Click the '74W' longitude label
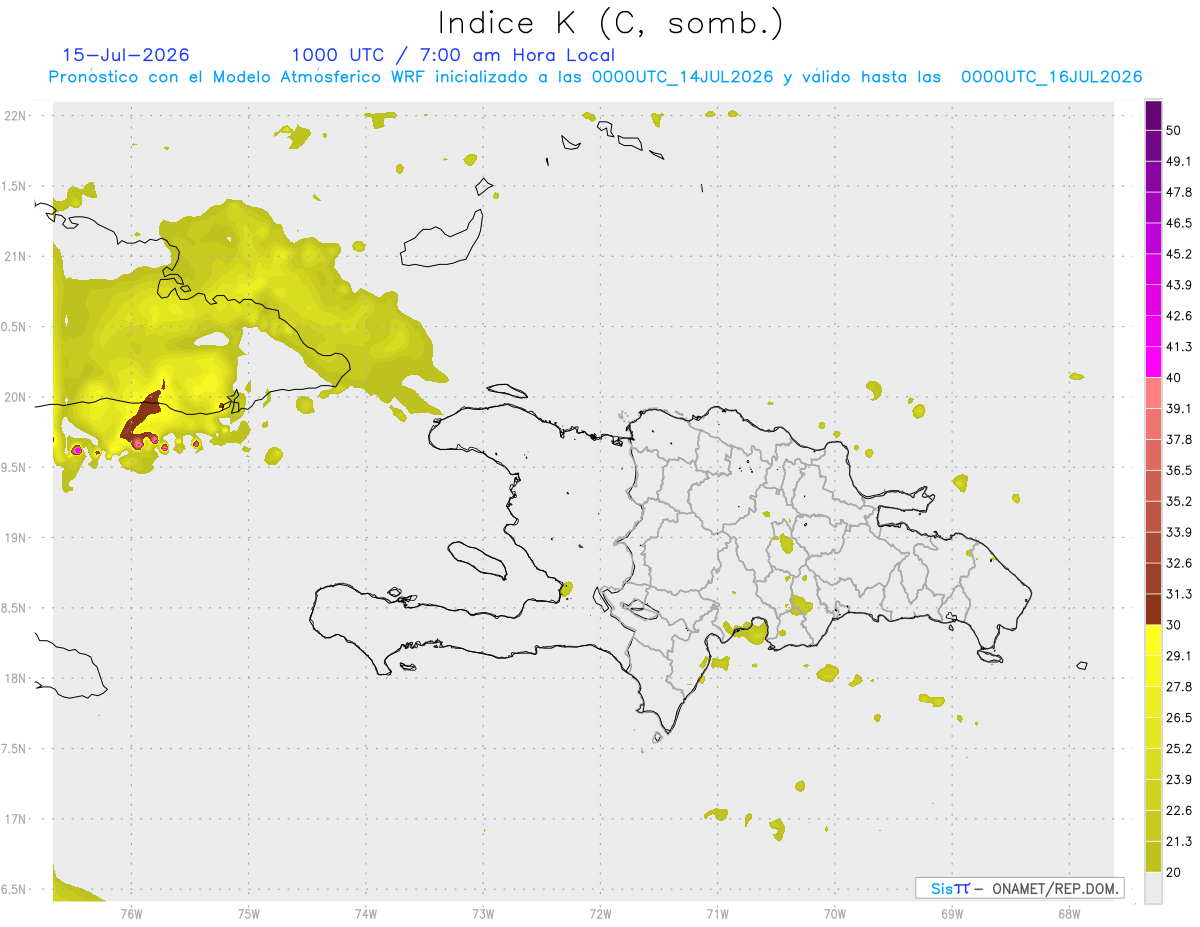This screenshot has height=927, width=1200. click(366, 912)
